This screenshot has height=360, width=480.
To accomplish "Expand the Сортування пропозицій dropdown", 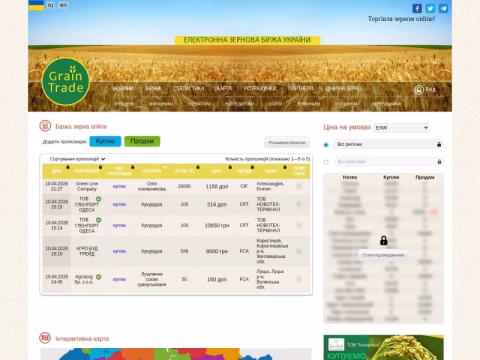I will pos(77,159).
